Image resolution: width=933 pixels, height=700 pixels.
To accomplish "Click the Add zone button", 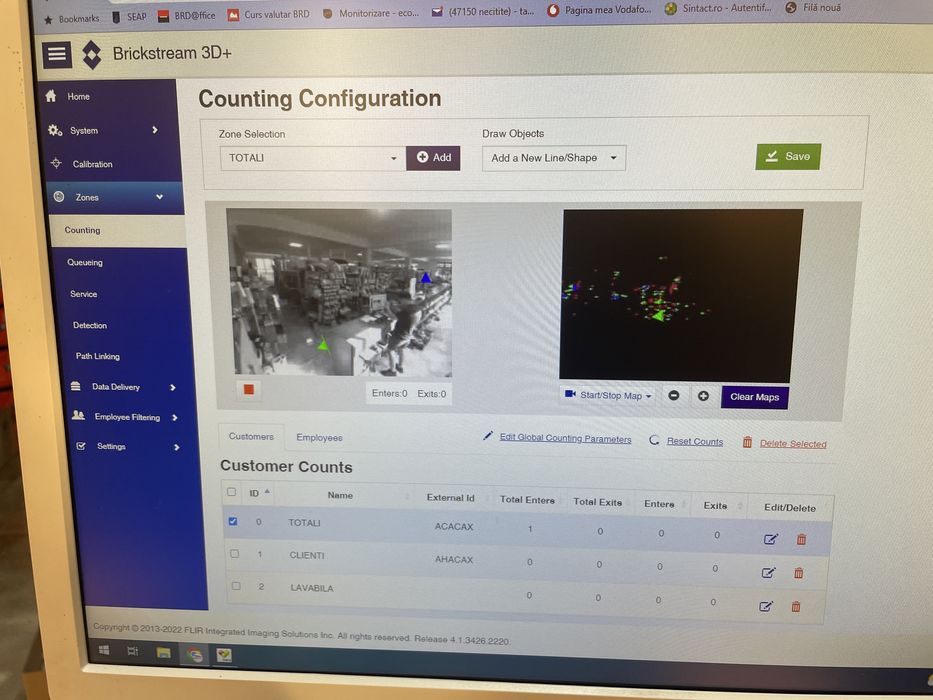I will coord(433,158).
